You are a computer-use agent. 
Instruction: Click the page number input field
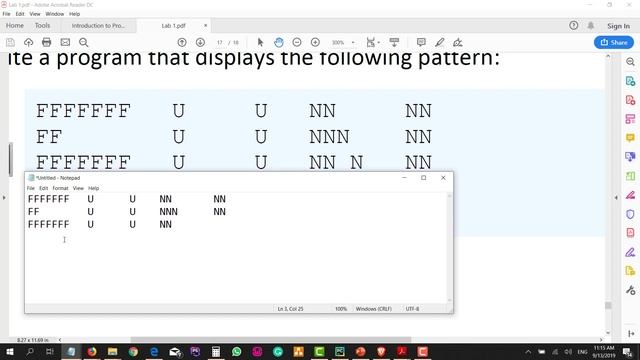[x=220, y=42]
